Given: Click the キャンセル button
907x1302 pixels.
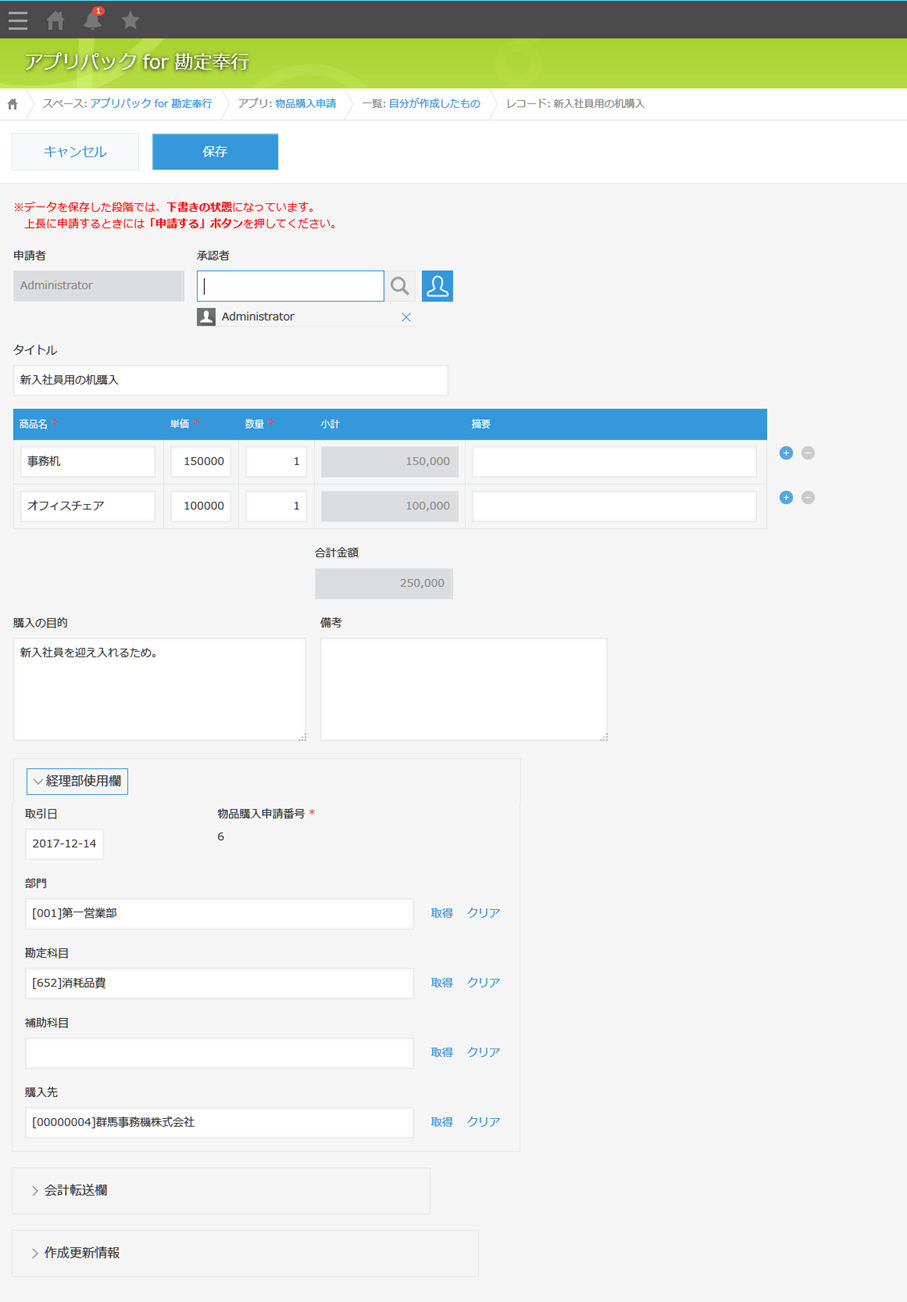Looking at the screenshot, I should pos(75,152).
